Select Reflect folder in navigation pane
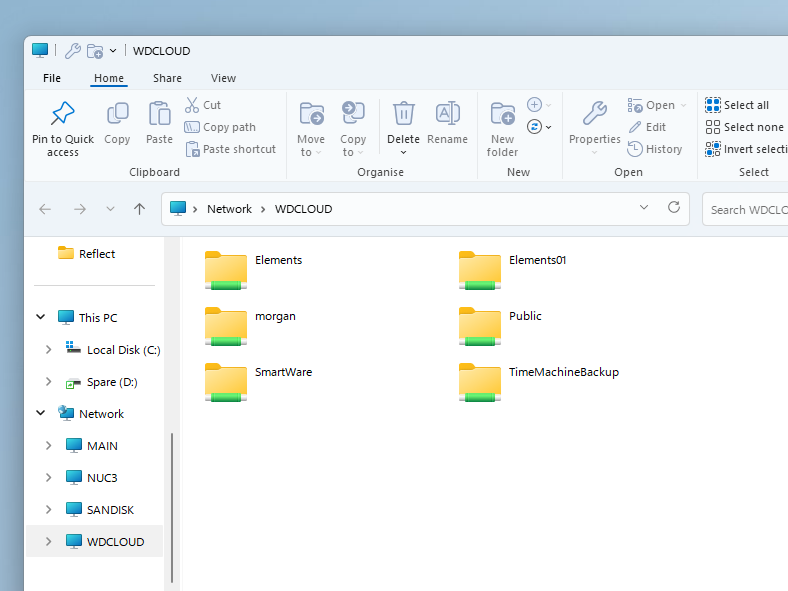788x591 pixels. pyautogui.click(x=86, y=254)
